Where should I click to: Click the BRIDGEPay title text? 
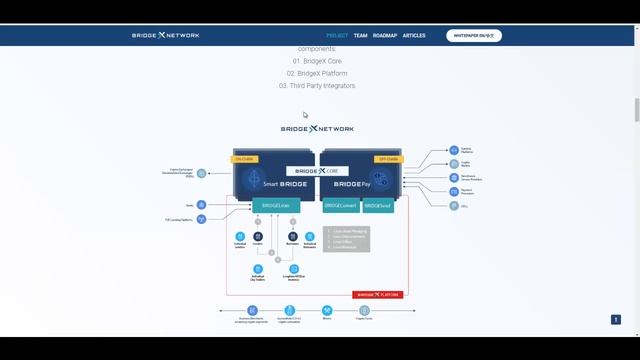click(x=352, y=184)
